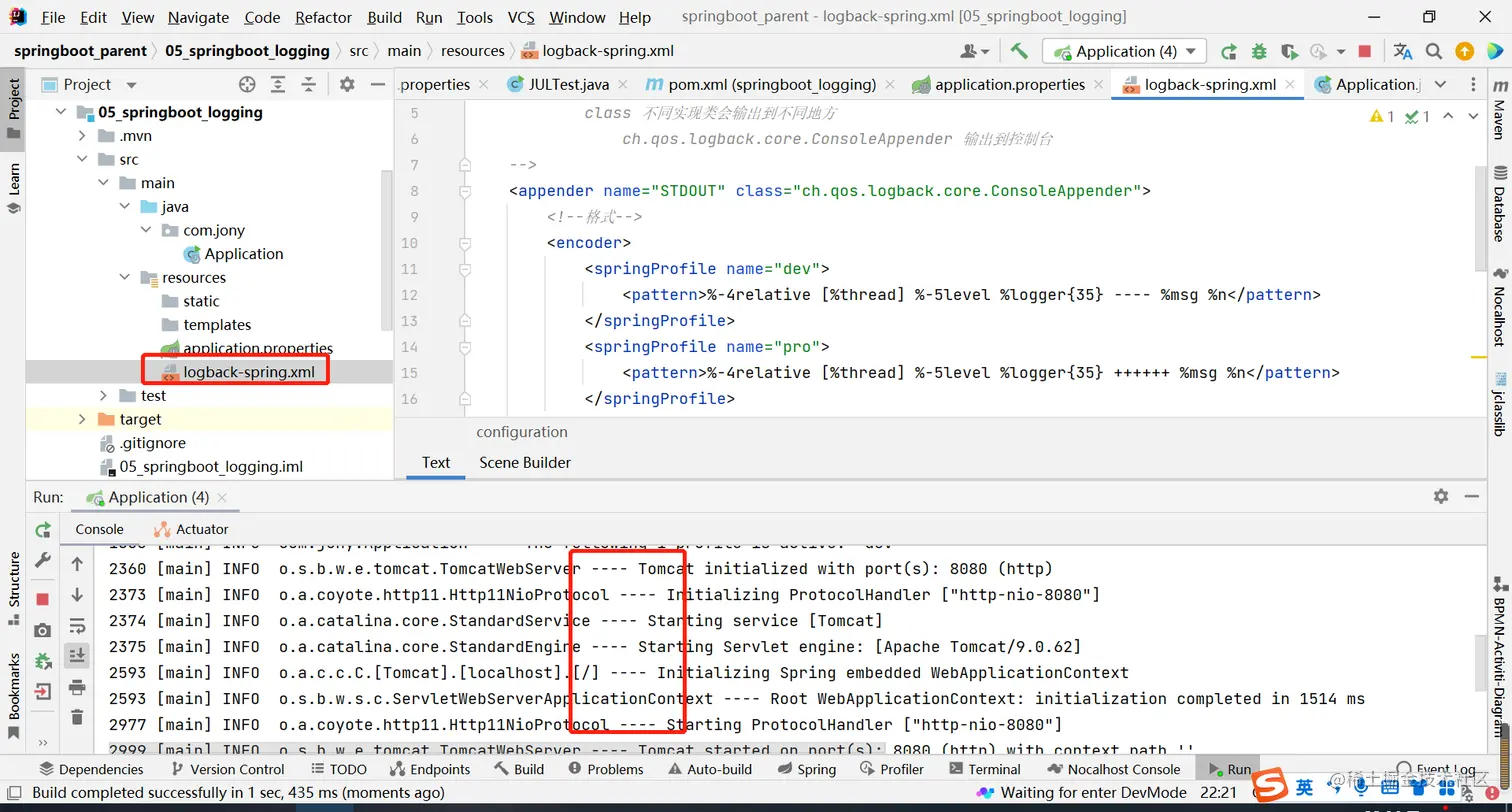
Task: Collapse the 05_springboot_logging module node
Action: click(x=62, y=112)
